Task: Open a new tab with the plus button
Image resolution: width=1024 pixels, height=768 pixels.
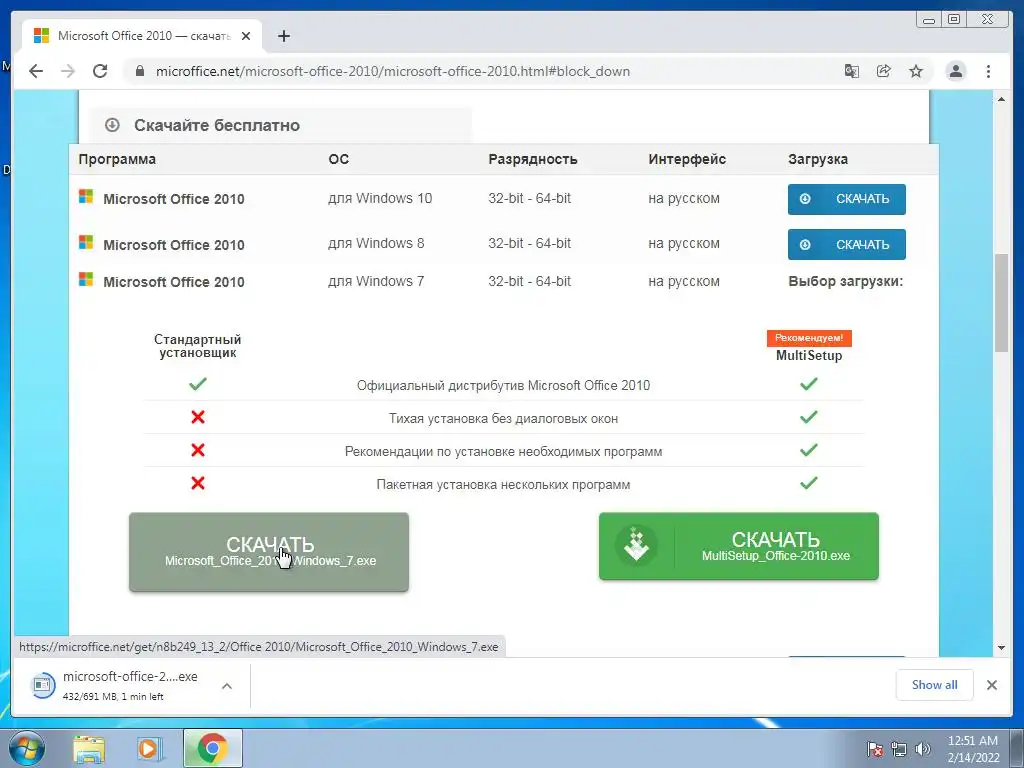Action: [283, 36]
